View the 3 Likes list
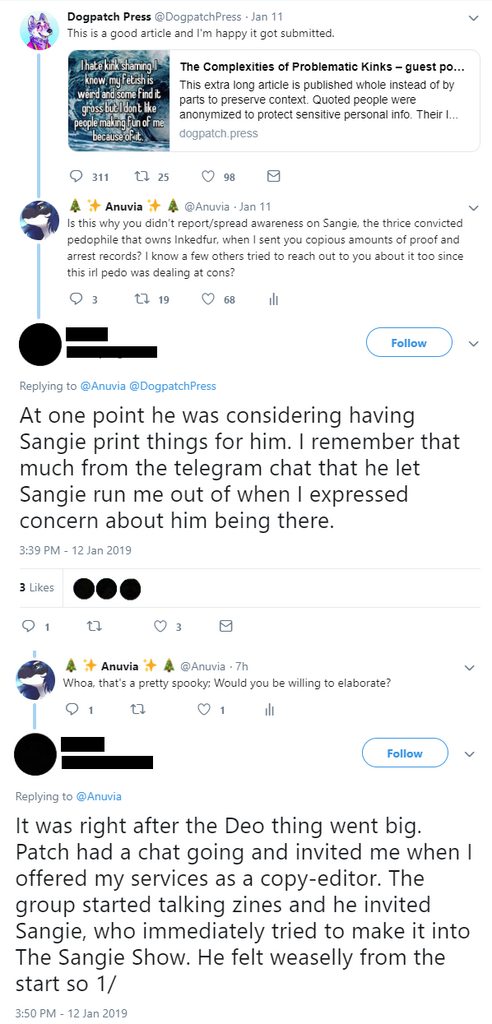This screenshot has height=1024, width=492. click(x=37, y=587)
